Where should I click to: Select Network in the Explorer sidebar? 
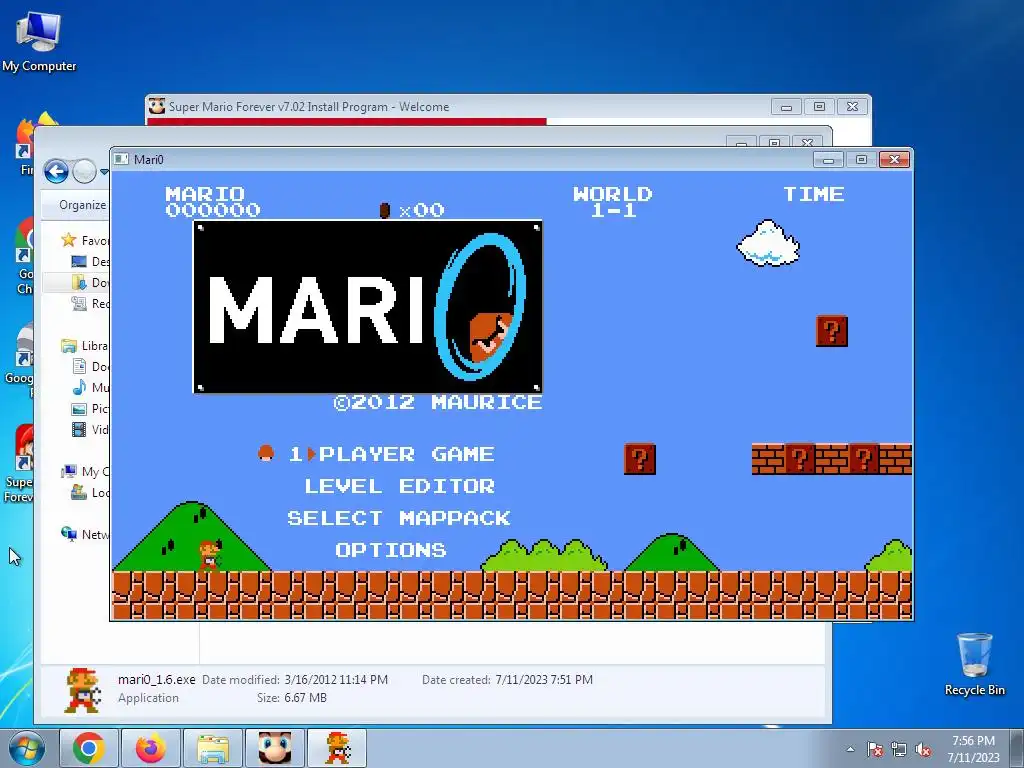tap(84, 534)
